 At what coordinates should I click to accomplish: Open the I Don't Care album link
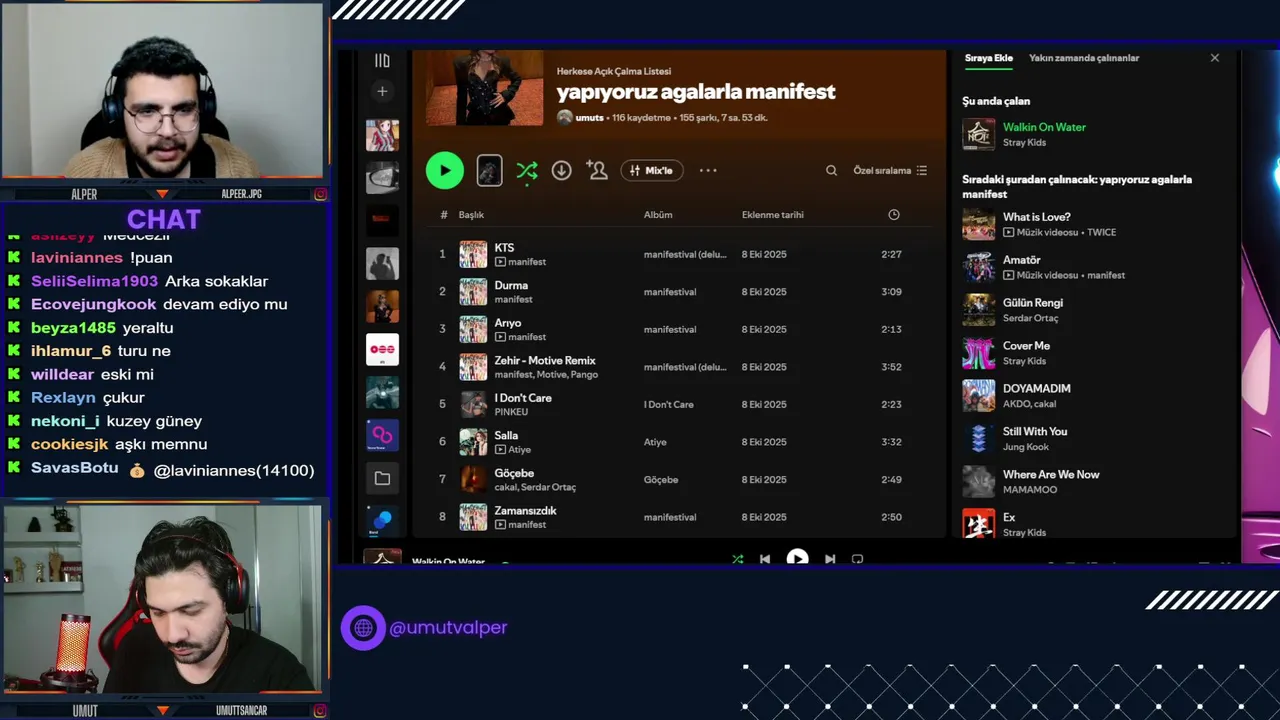[x=669, y=404]
